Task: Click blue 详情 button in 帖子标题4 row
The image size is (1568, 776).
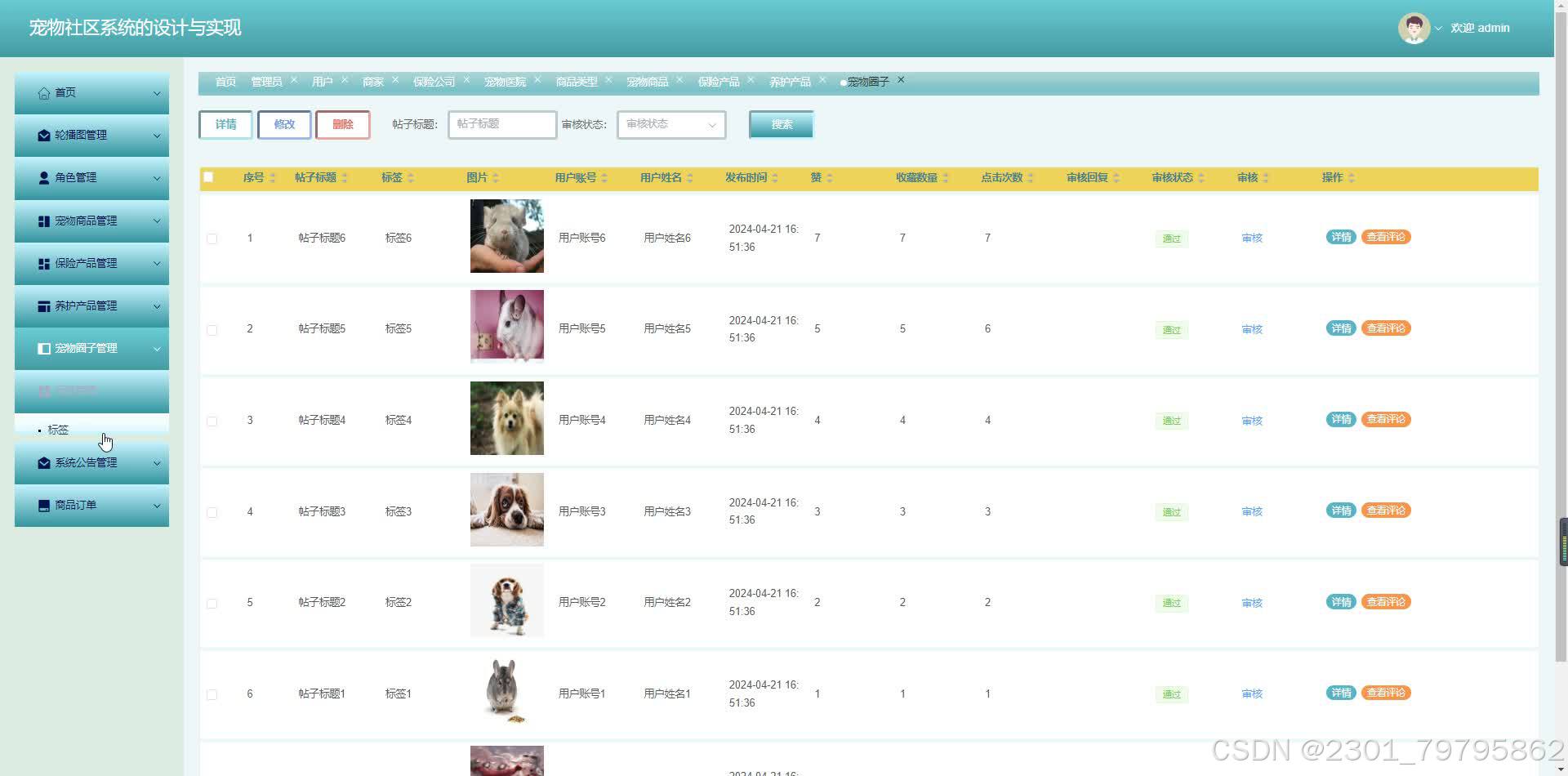Action: click(1341, 420)
